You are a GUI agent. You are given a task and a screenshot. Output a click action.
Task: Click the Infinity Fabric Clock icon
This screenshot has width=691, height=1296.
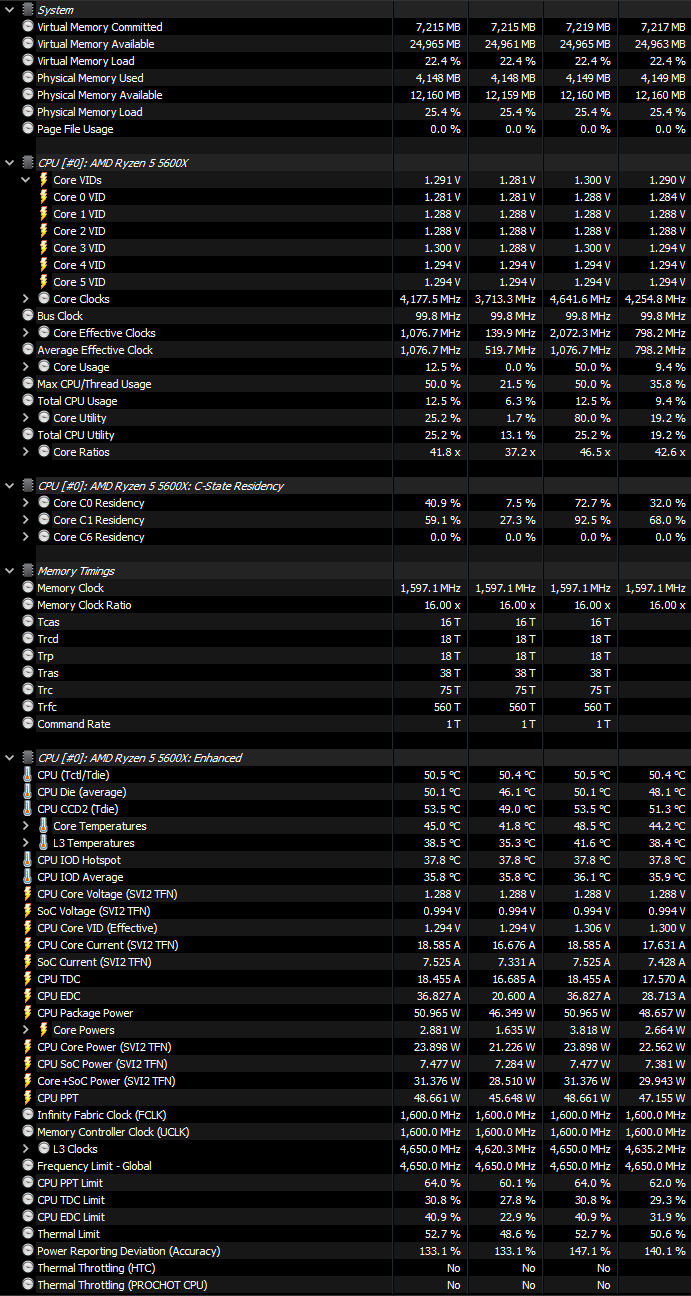pos(28,1115)
